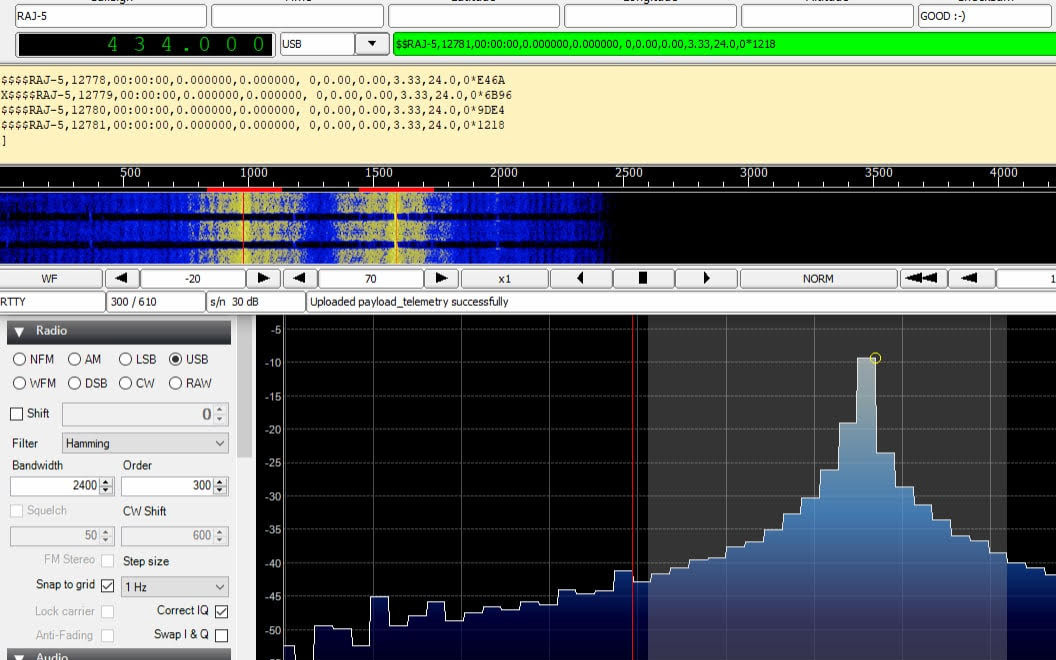The width and height of the screenshot is (1056, 660).
Task: Select the NFM radio mode
Action: pyautogui.click(x=20, y=360)
